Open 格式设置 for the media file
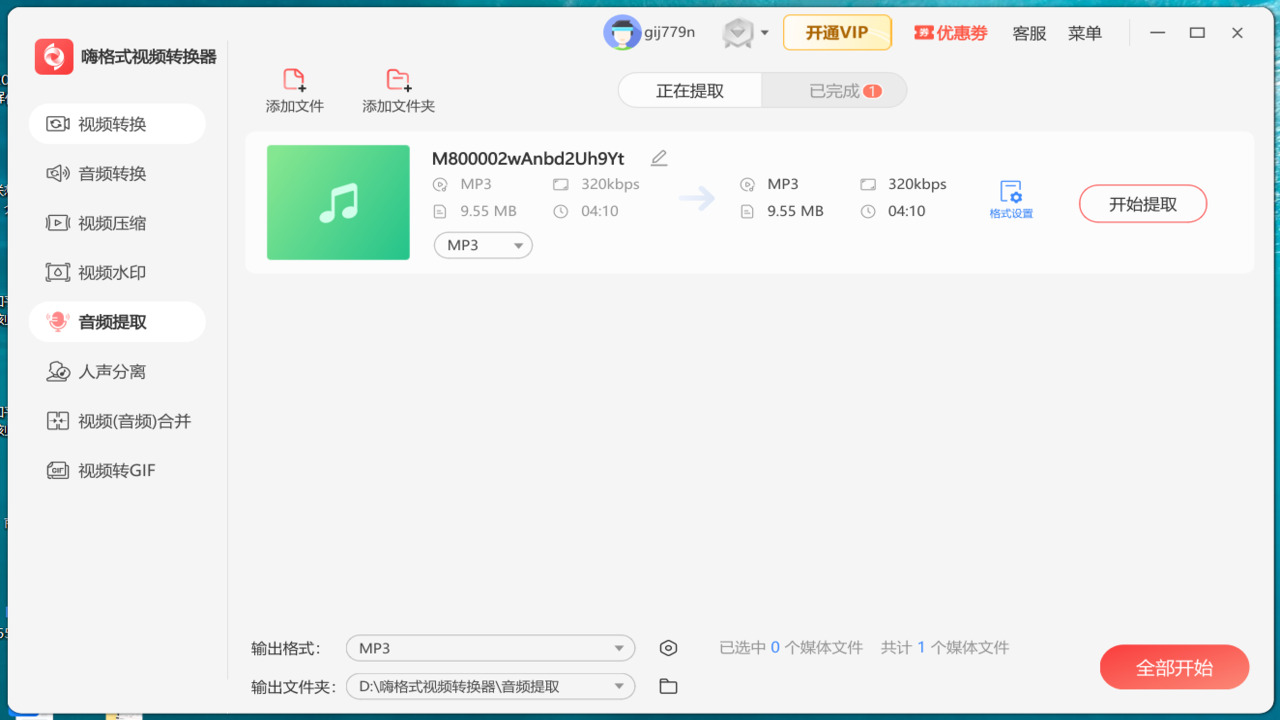Screen dimensions: 1280x720 pyautogui.click(x=1012, y=197)
